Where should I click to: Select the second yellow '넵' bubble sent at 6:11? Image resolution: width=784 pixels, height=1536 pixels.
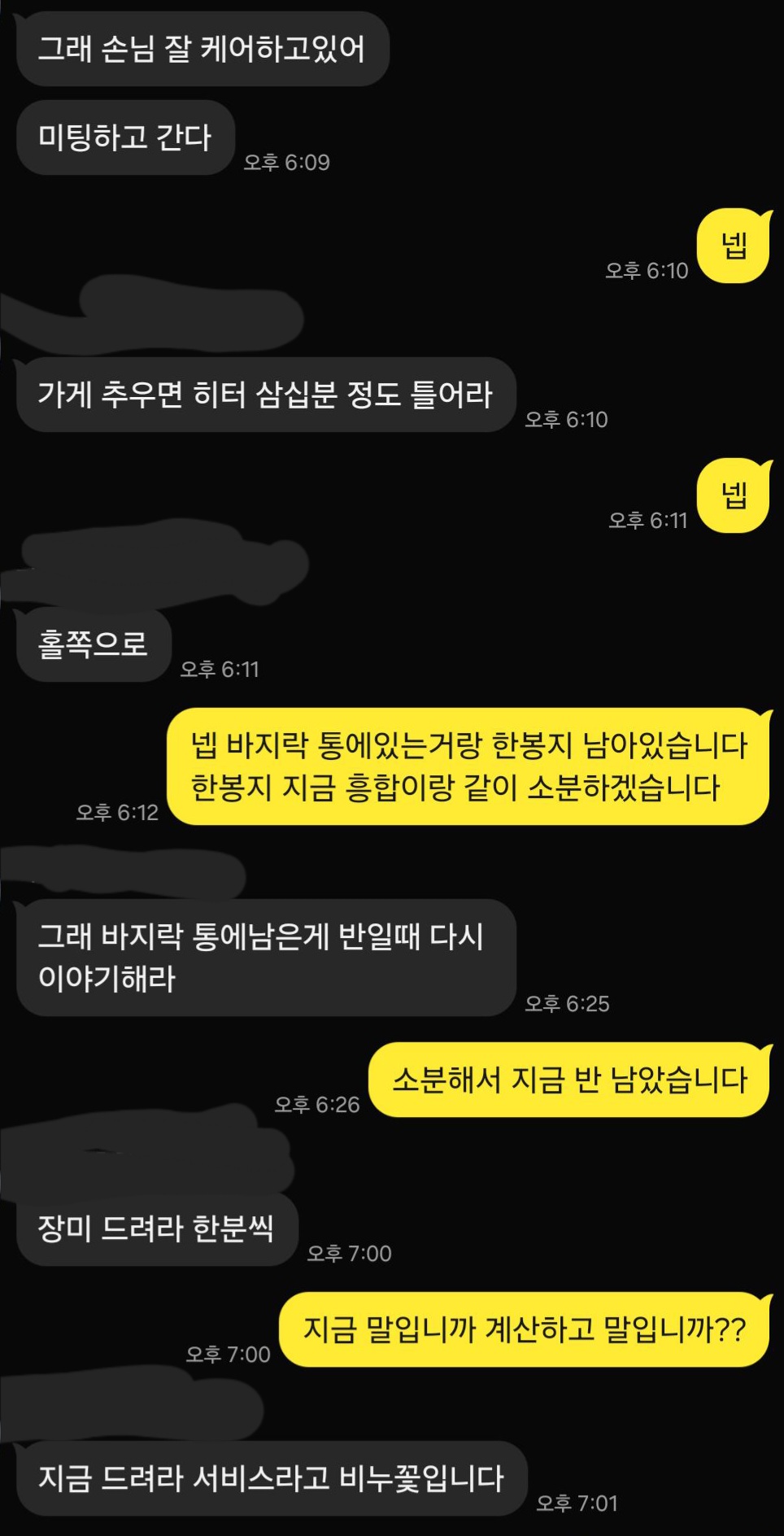coord(734,495)
